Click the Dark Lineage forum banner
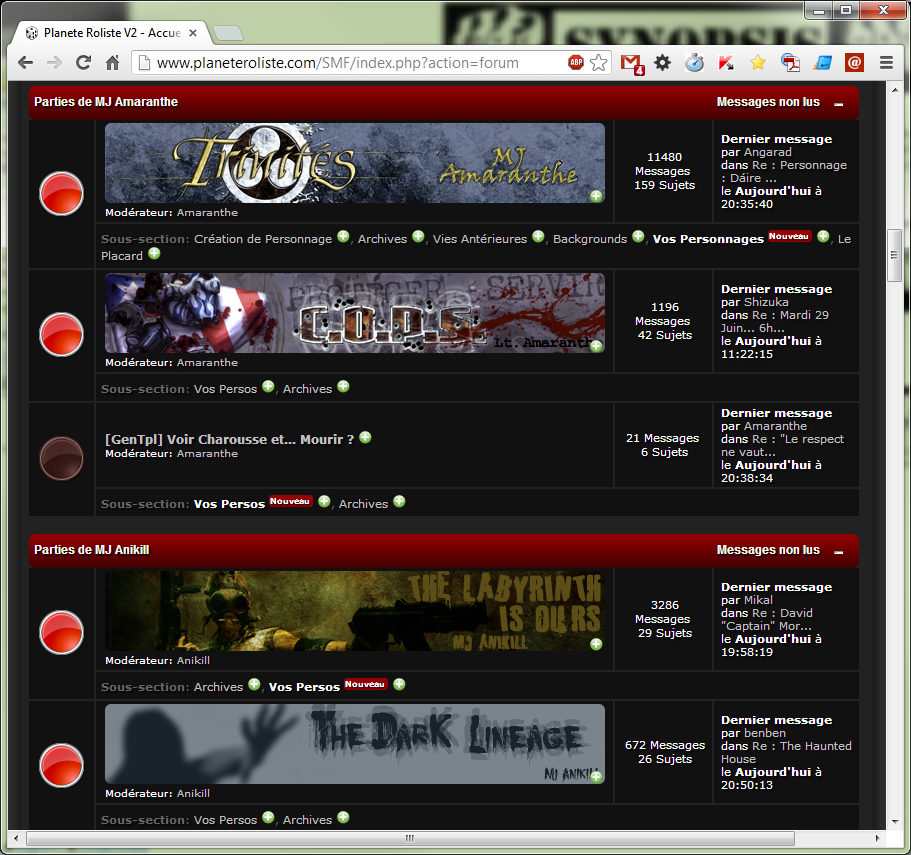Image resolution: width=911 pixels, height=855 pixels. coord(354,743)
